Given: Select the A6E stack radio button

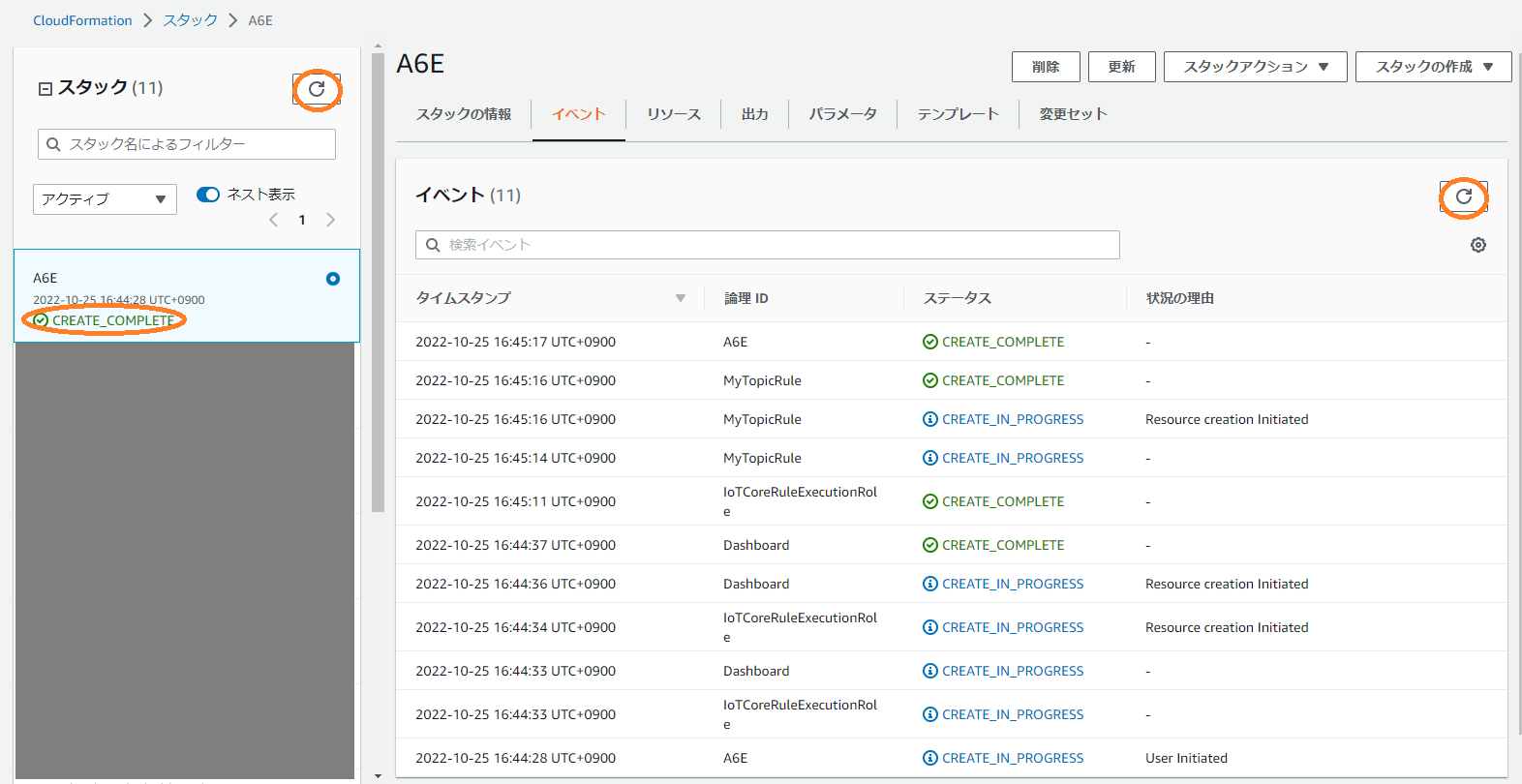Looking at the screenshot, I should coord(333,279).
